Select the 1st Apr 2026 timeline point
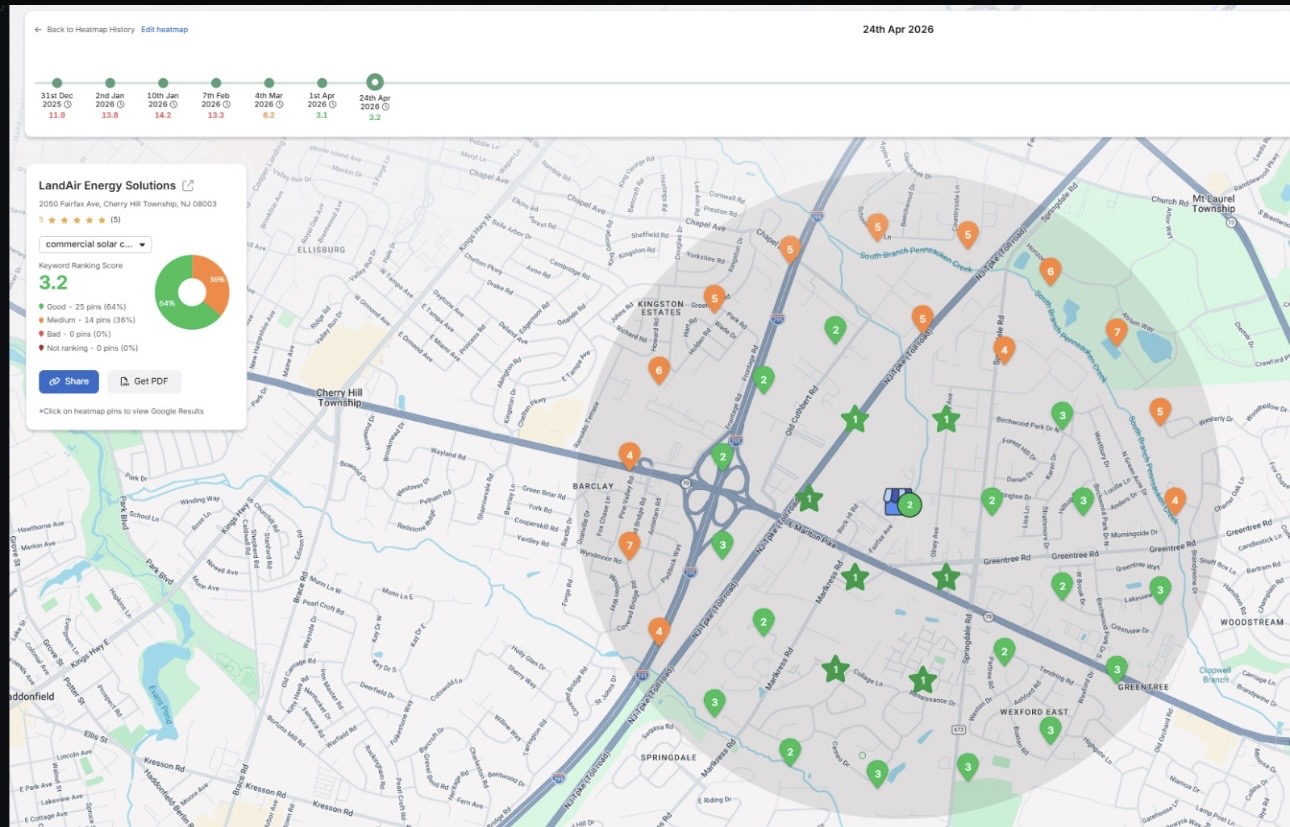The width and height of the screenshot is (1290, 827). click(x=322, y=83)
